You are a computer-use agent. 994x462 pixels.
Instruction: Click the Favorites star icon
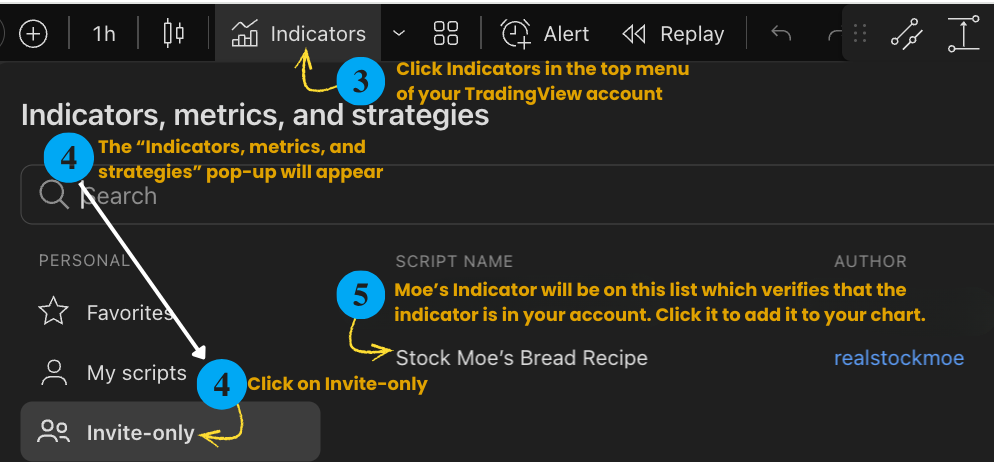[x=53, y=312]
